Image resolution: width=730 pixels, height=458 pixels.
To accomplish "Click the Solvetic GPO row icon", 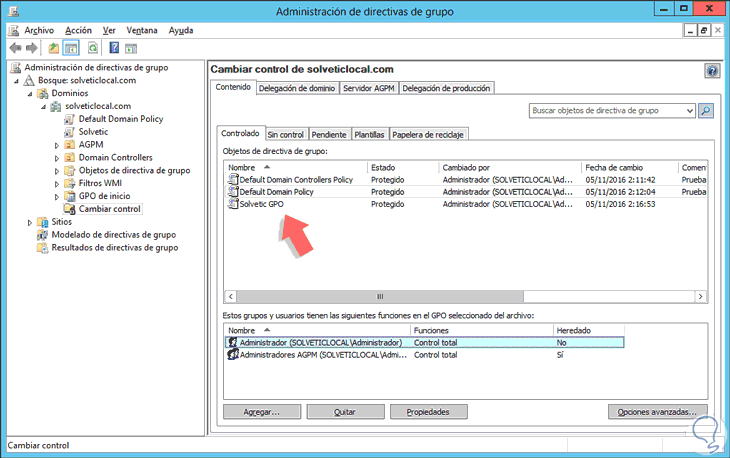I will [x=232, y=204].
